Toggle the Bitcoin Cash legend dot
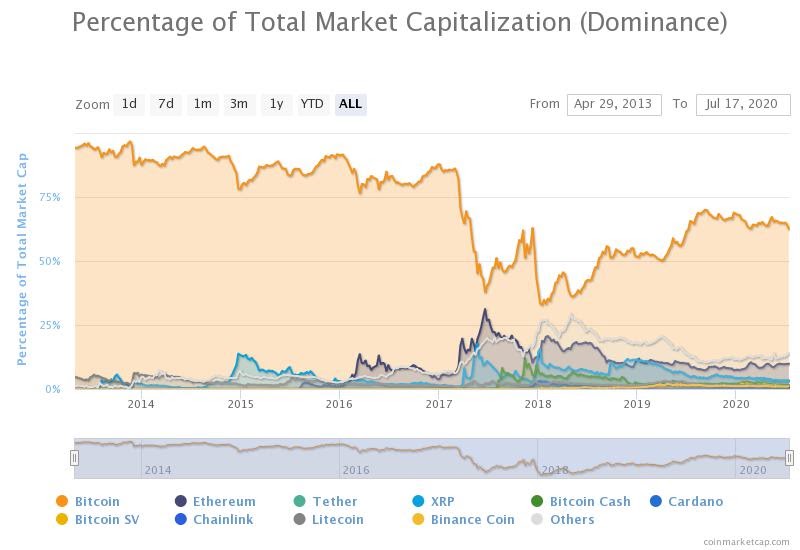 (x=537, y=501)
